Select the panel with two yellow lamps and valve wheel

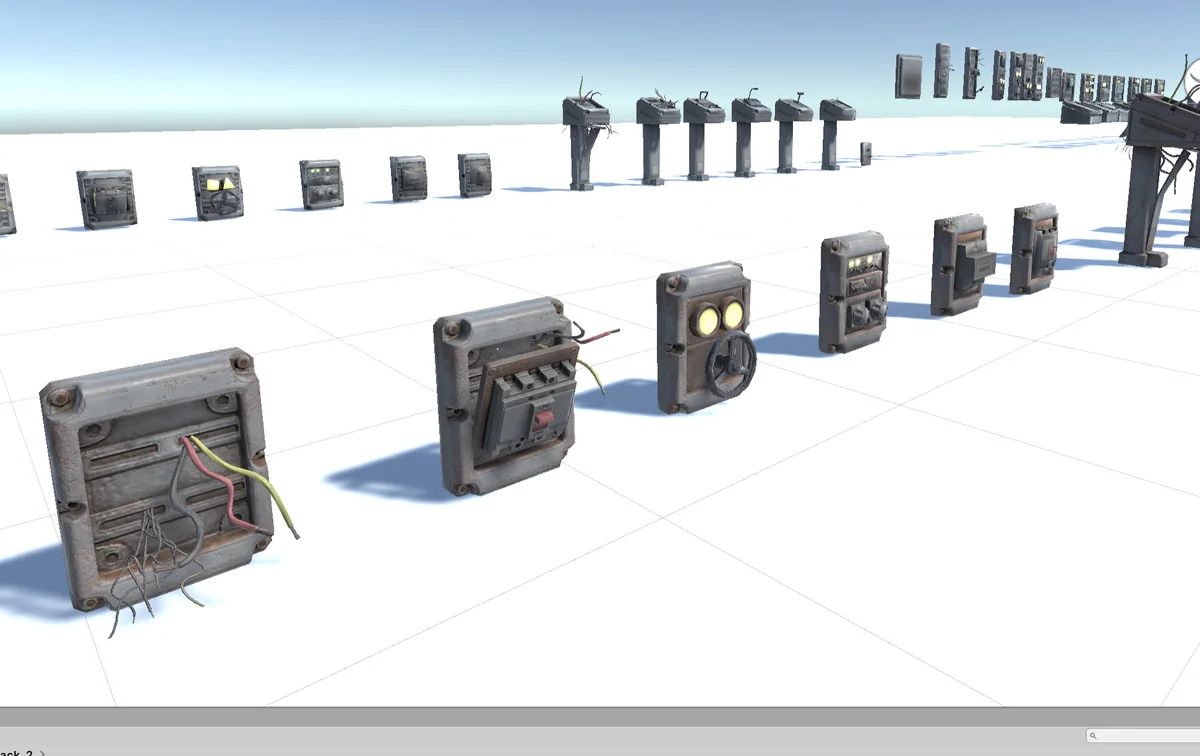coord(704,337)
